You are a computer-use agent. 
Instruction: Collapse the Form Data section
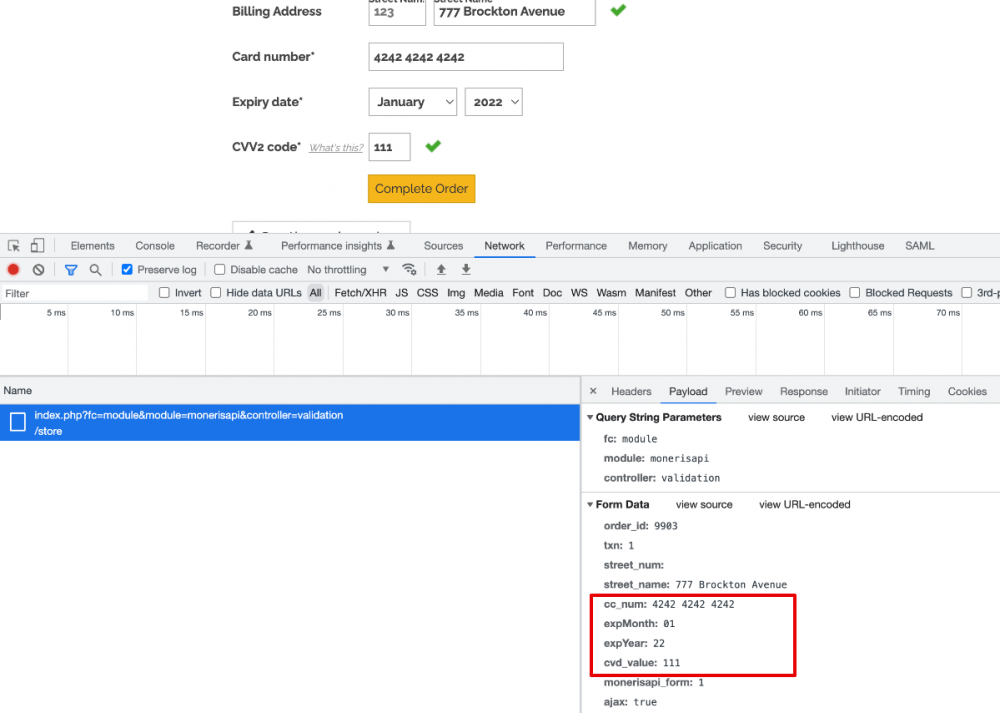(591, 505)
